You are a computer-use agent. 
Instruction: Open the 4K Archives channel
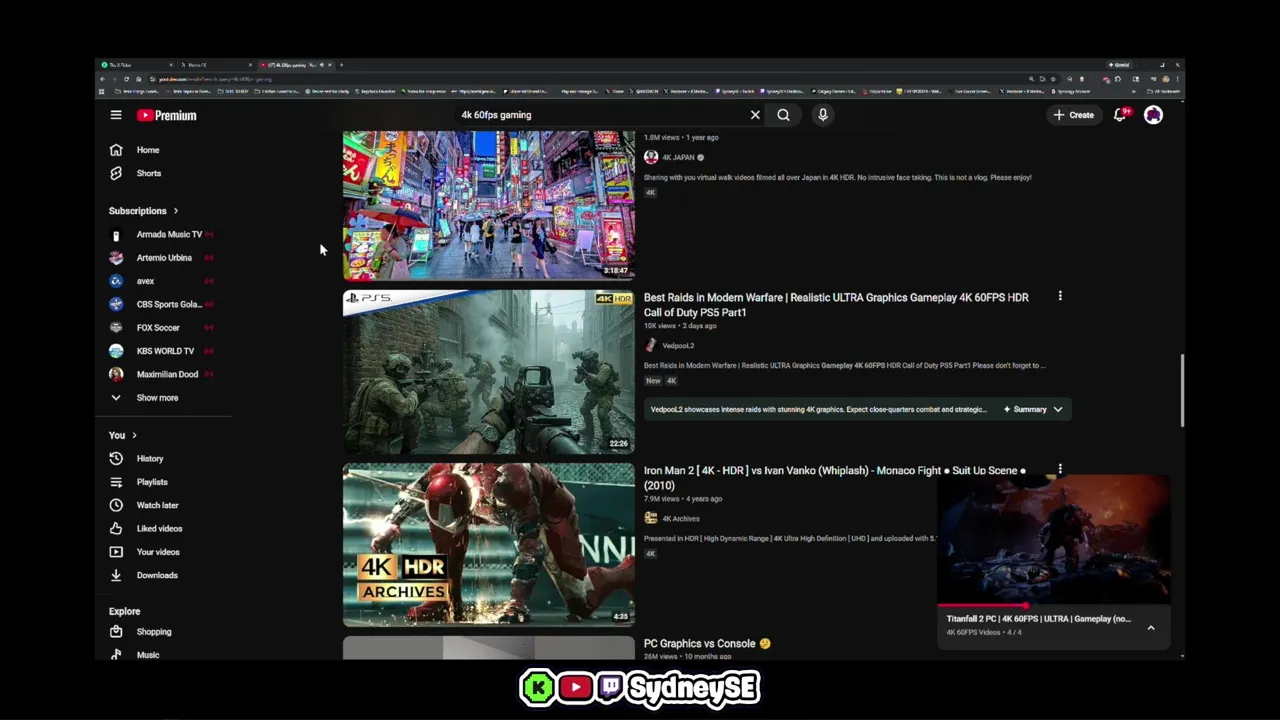680,519
